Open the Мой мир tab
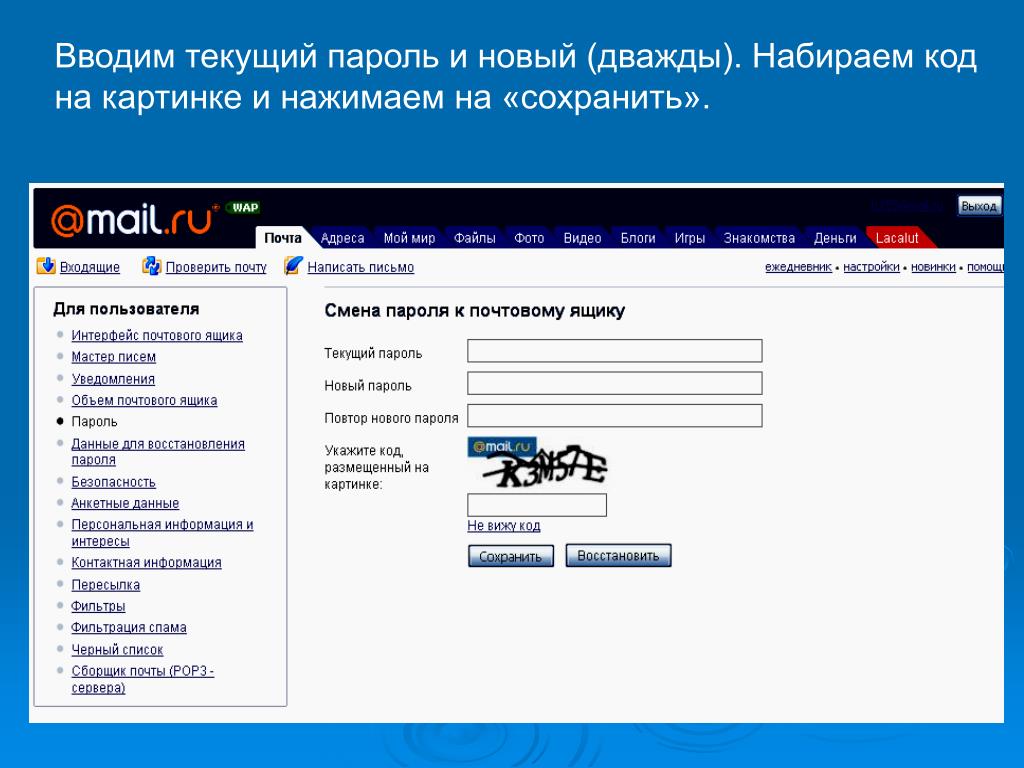 (409, 238)
